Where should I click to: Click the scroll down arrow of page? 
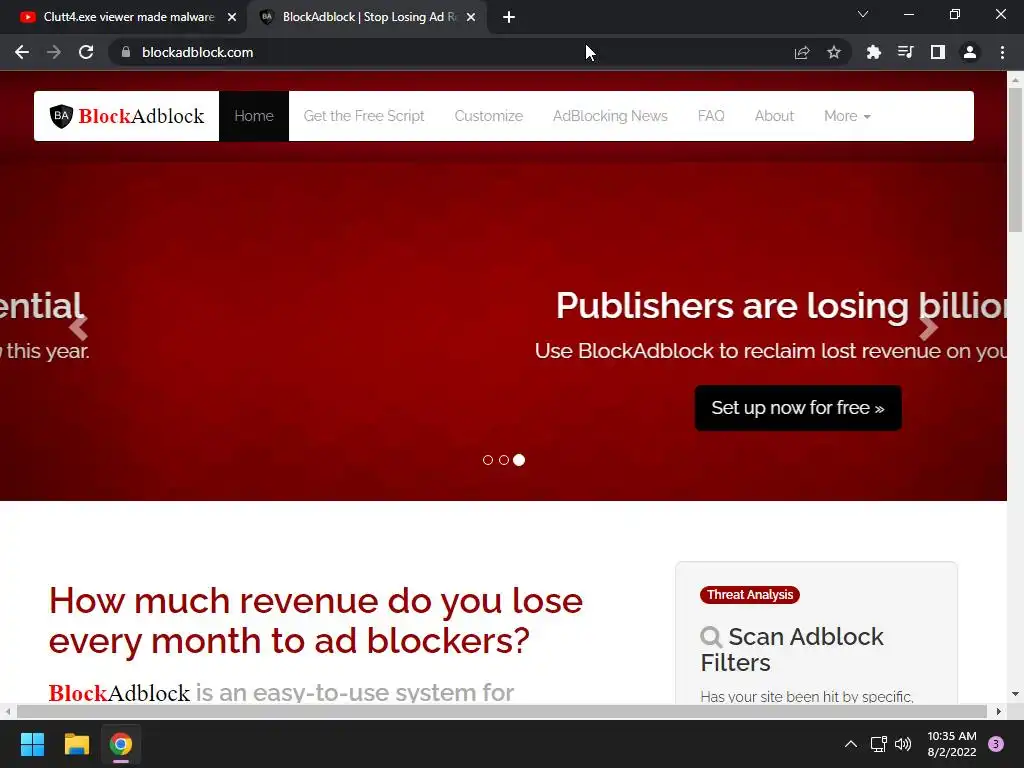[x=1015, y=694]
